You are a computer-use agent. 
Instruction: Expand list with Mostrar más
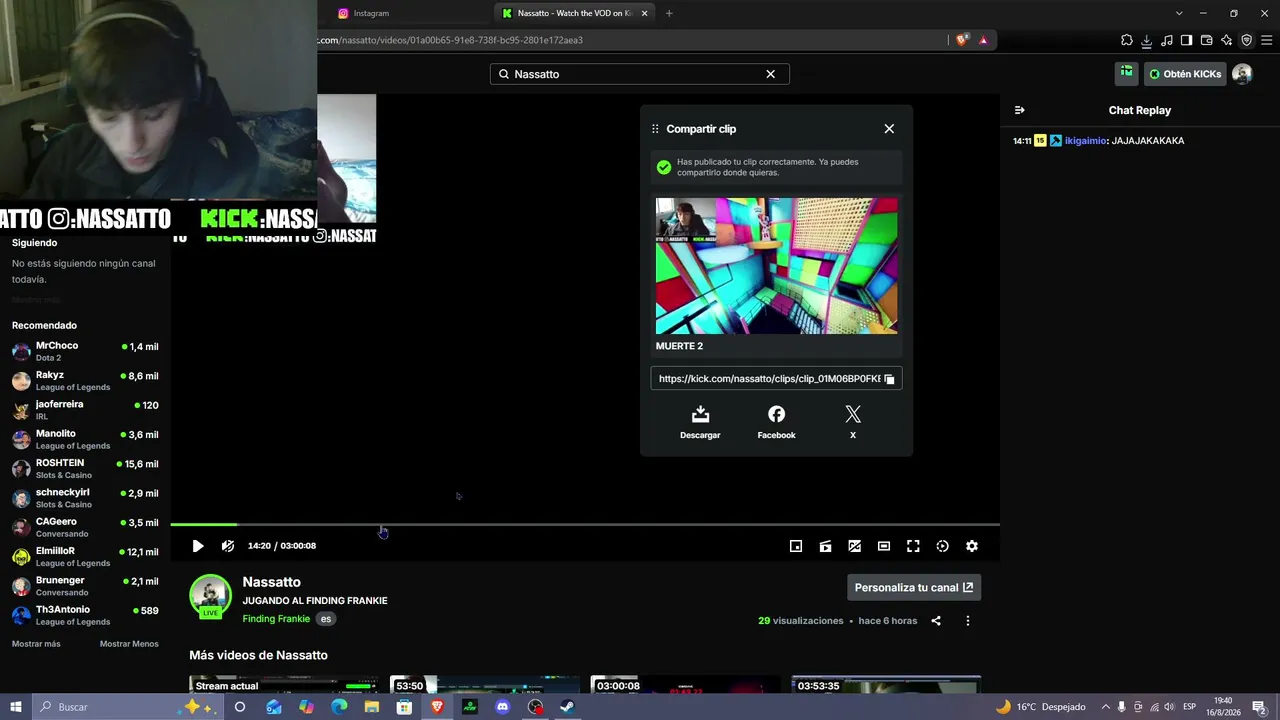coord(36,644)
